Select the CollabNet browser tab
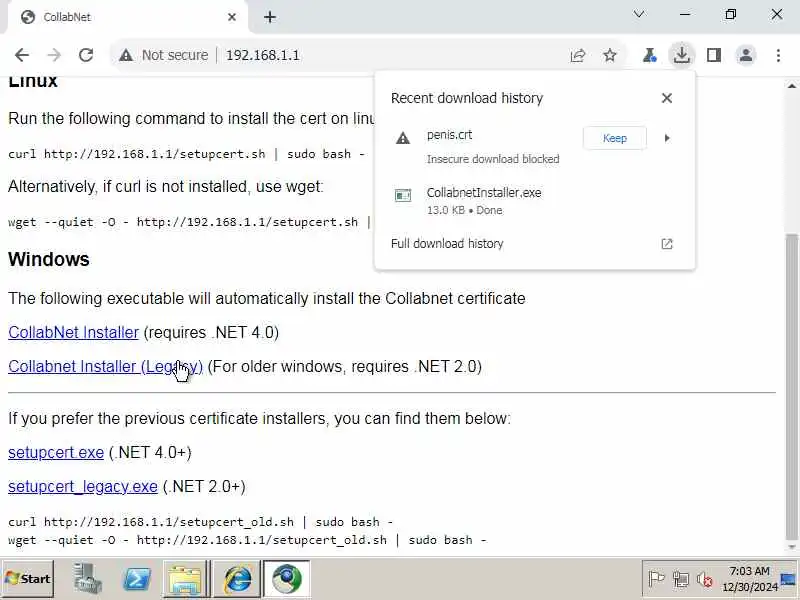 coord(128,17)
